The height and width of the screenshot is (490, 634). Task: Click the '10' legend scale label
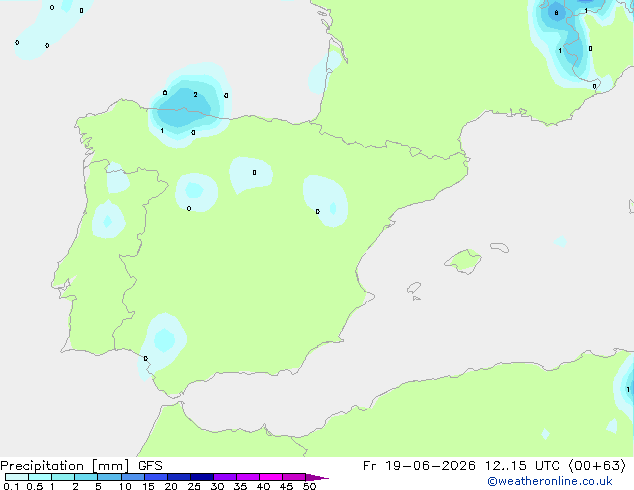[125, 486]
